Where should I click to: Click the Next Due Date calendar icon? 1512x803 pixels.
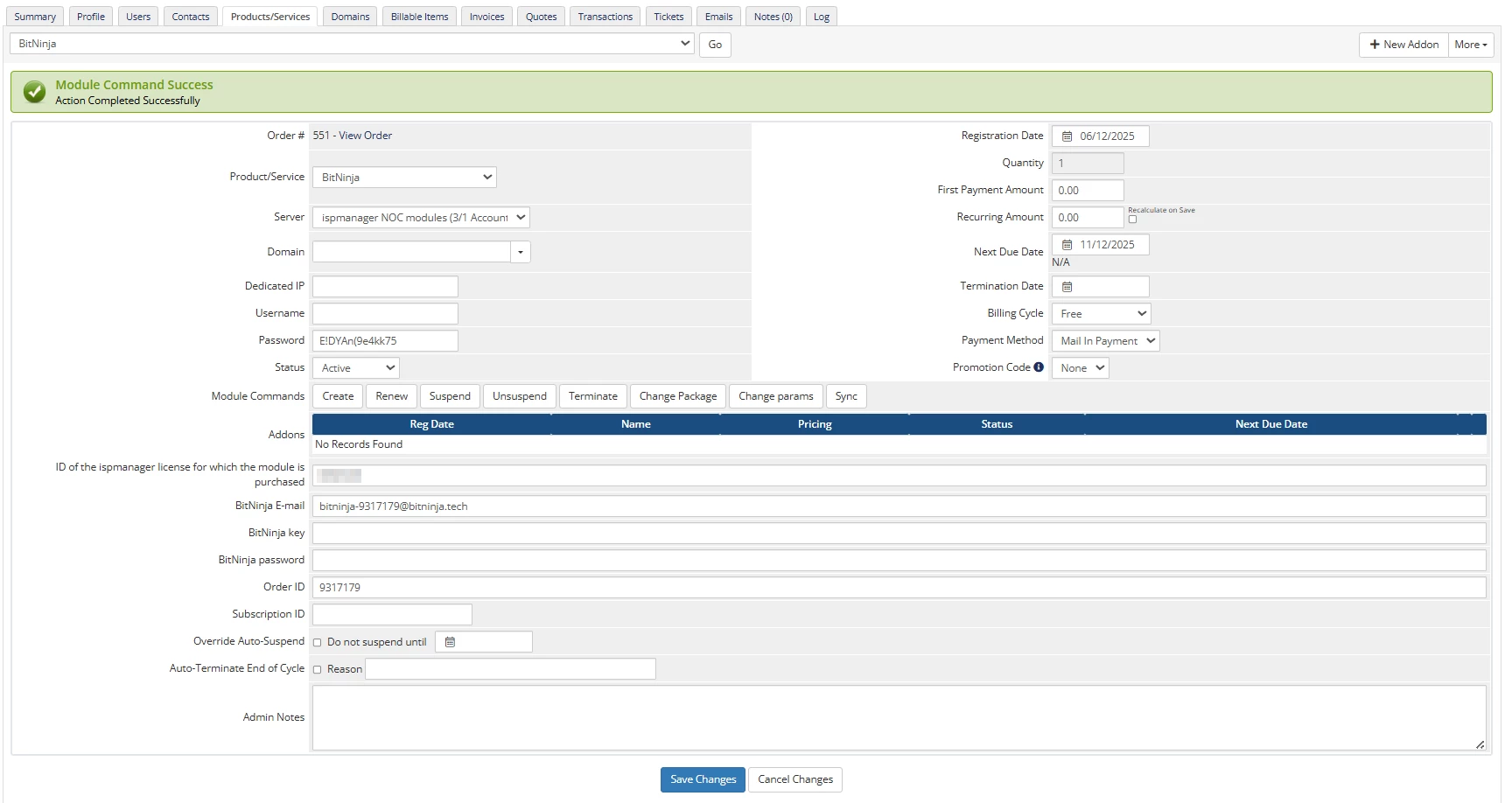(x=1067, y=245)
